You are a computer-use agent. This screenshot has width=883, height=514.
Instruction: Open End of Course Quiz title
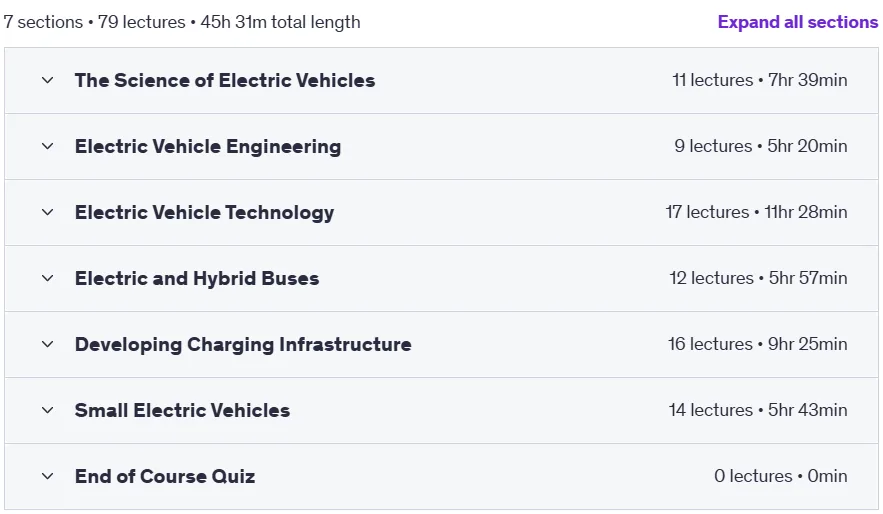click(x=165, y=476)
